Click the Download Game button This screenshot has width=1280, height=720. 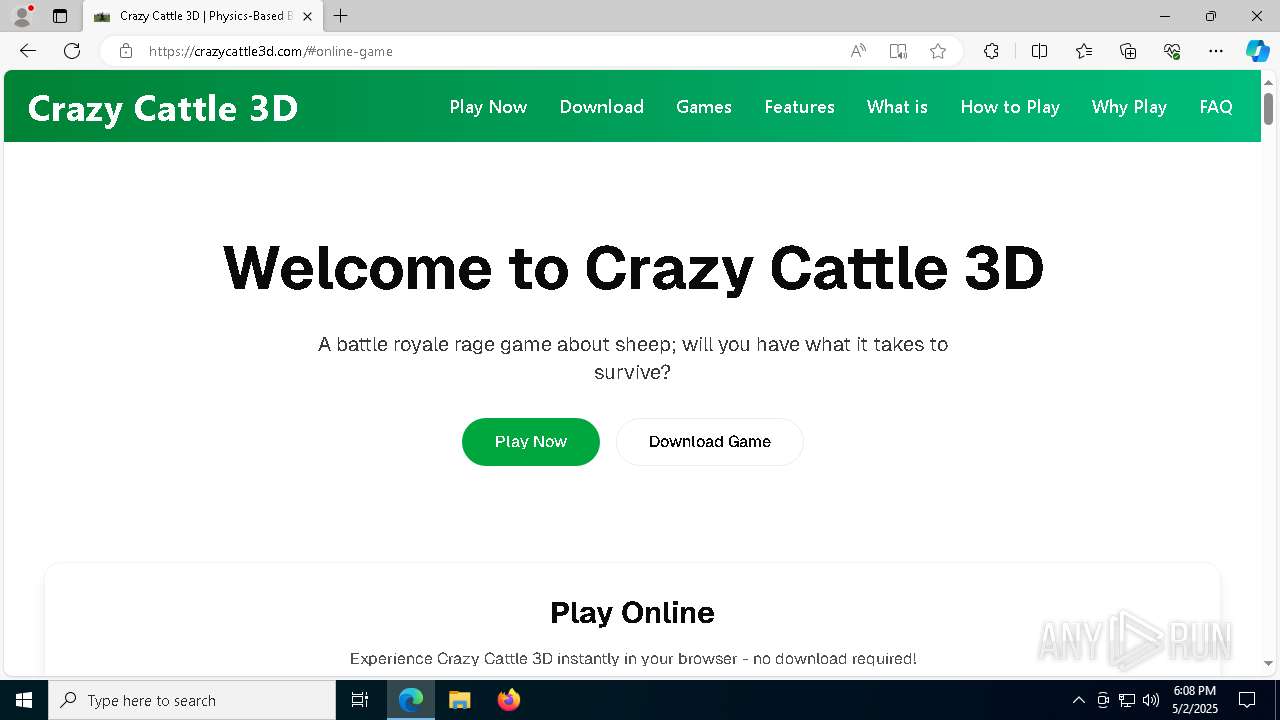coord(710,442)
